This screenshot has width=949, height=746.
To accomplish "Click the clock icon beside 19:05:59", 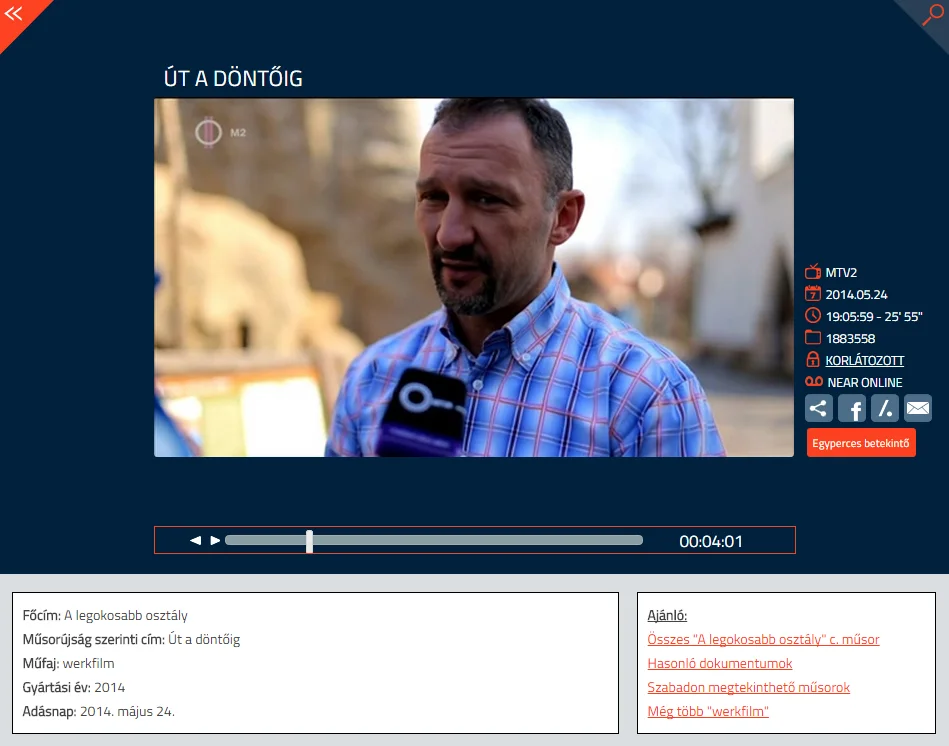I will (x=813, y=315).
